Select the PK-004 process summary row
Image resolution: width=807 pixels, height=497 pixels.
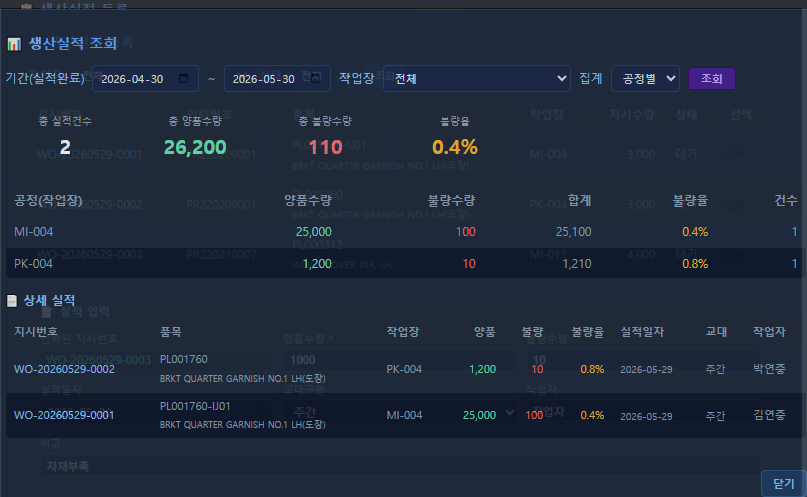tap(406, 263)
